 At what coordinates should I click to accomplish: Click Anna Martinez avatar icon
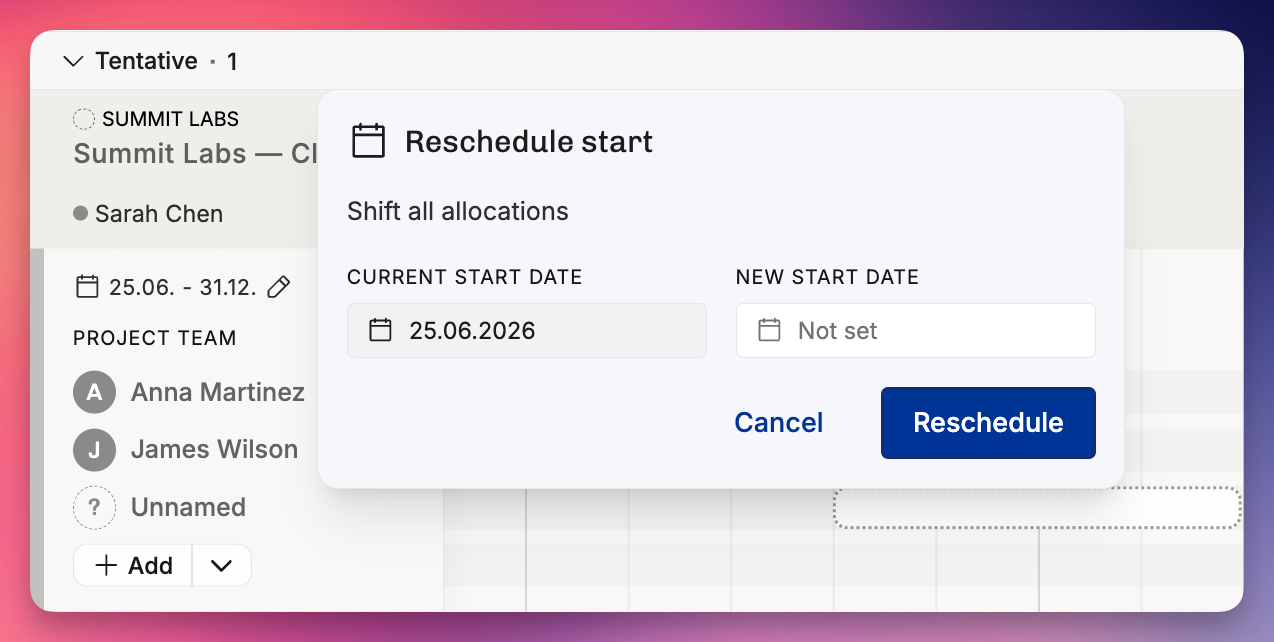94,392
